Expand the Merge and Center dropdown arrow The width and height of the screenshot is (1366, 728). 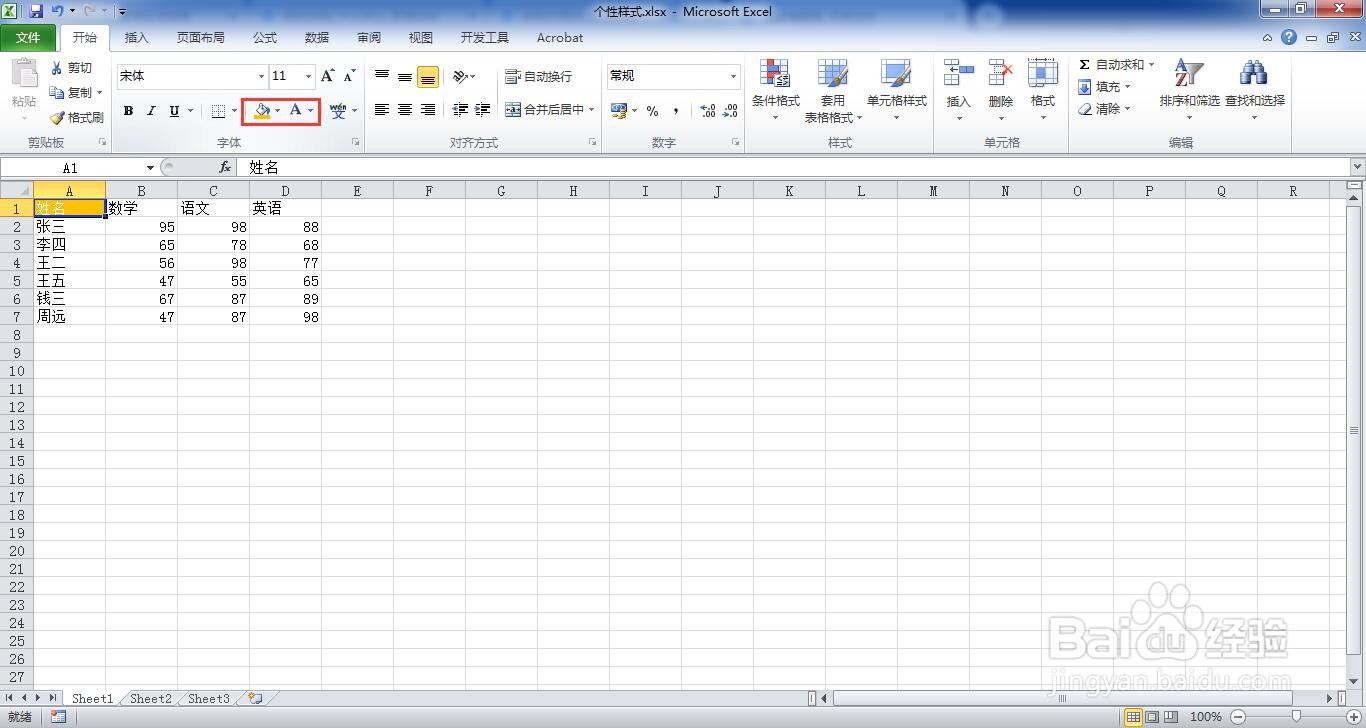pyautogui.click(x=591, y=110)
